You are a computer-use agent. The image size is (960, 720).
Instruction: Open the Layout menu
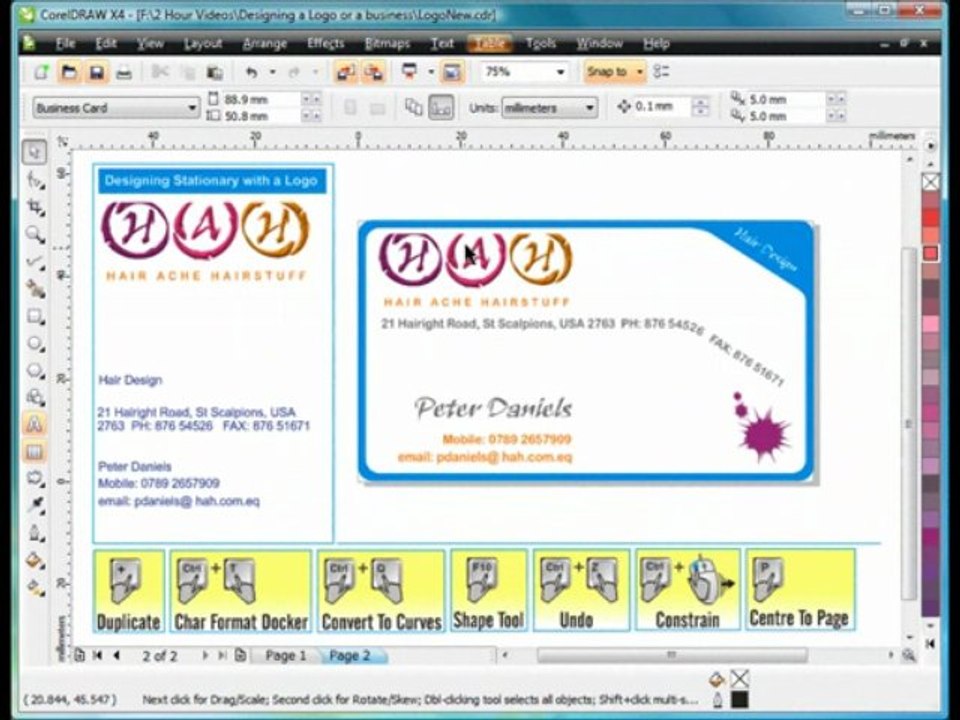click(x=203, y=43)
